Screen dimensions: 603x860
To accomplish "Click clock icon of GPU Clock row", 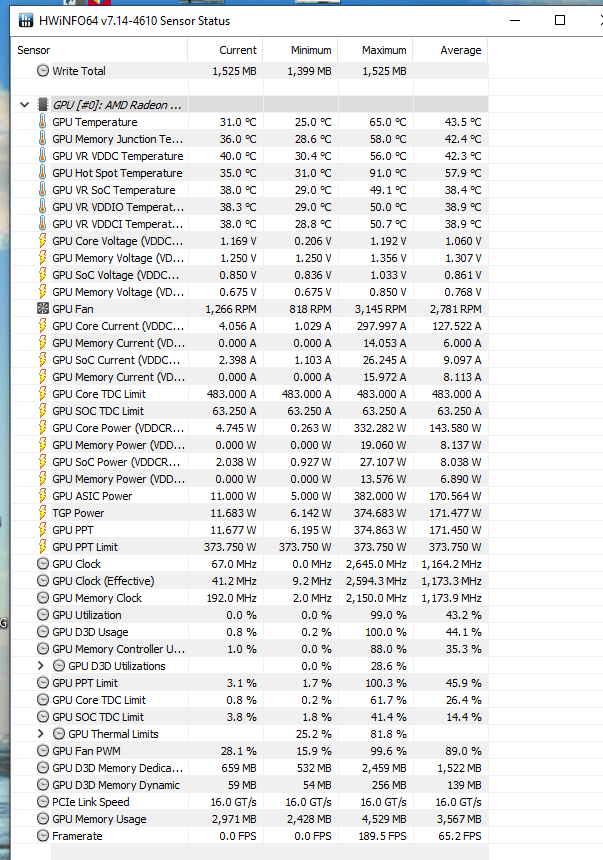I will 43,563.
